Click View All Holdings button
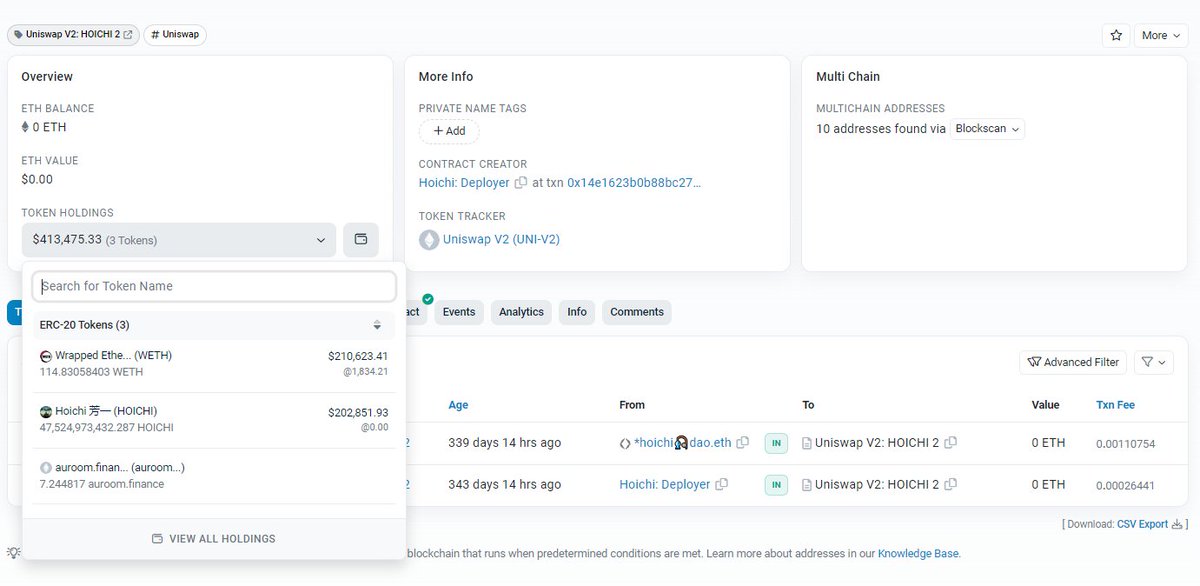The height and width of the screenshot is (586, 1200). coord(214,538)
